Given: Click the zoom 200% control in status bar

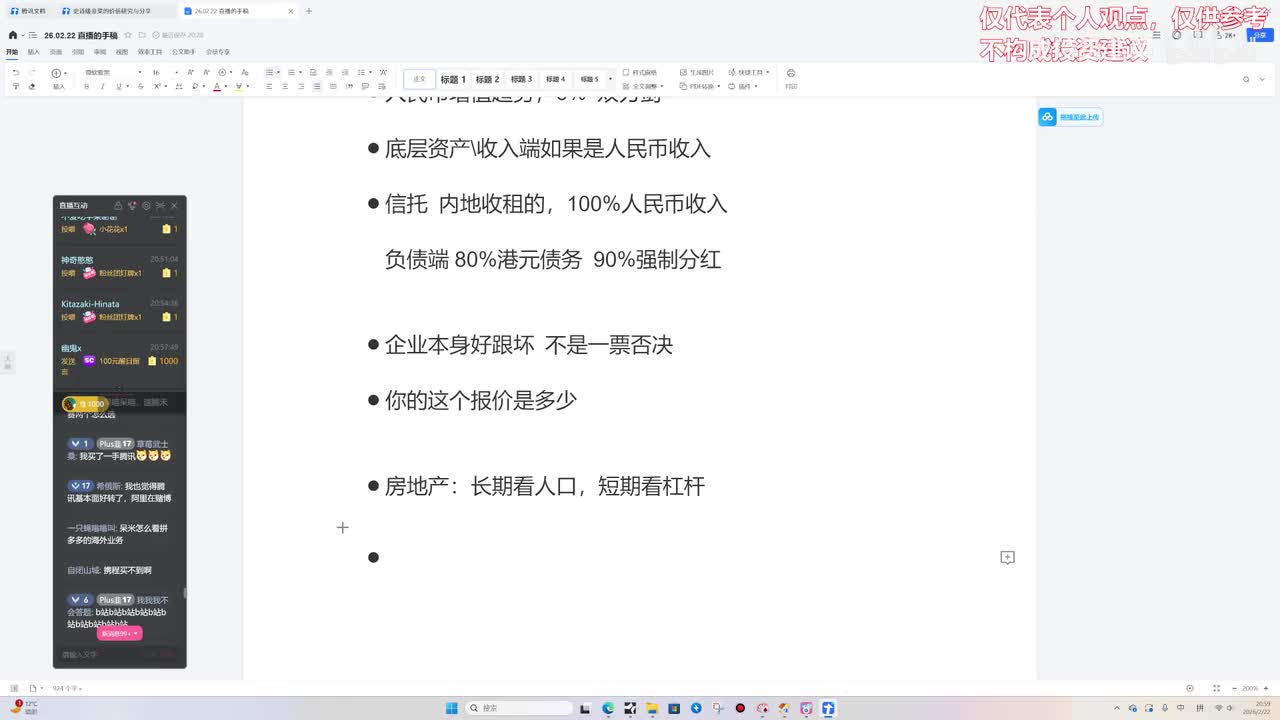Looking at the screenshot, I should [x=1251, y=688].
